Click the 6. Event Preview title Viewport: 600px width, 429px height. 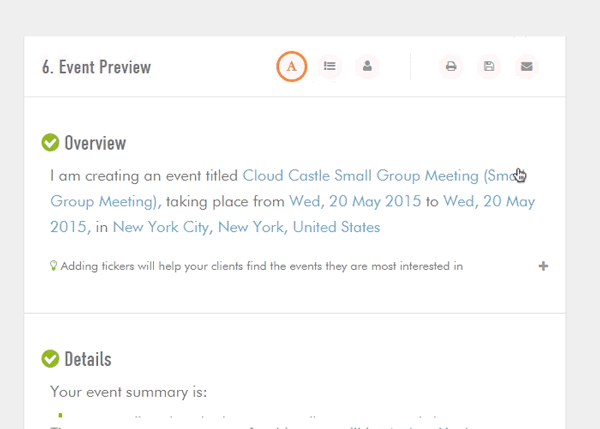(x=96, y=67)
